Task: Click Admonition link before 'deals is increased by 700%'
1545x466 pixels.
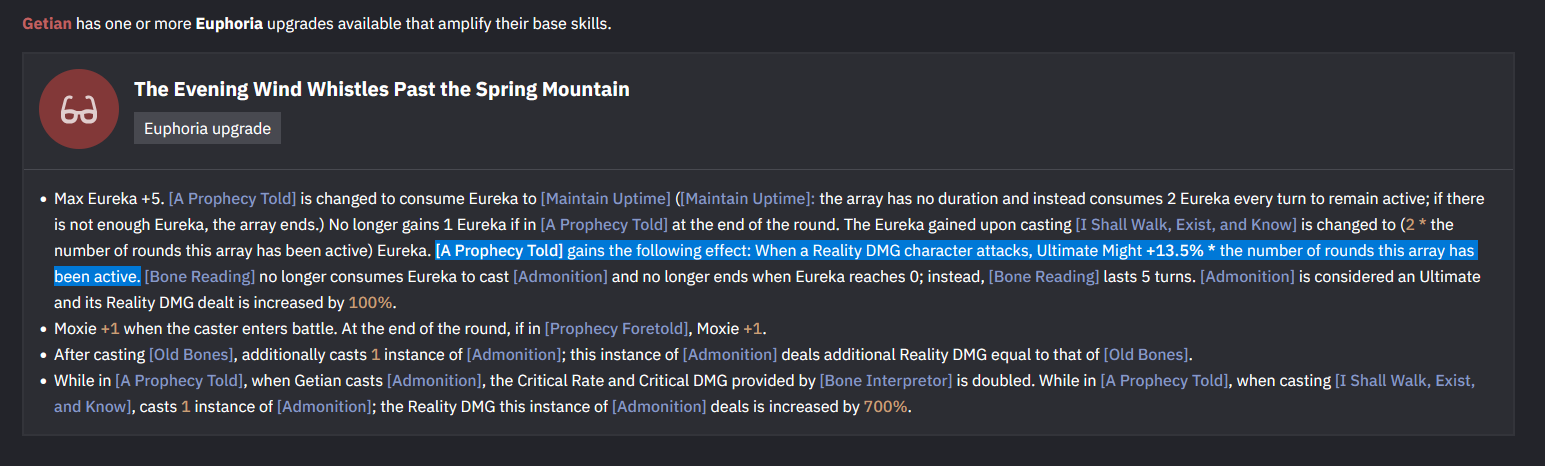Action: click(659, 406)
